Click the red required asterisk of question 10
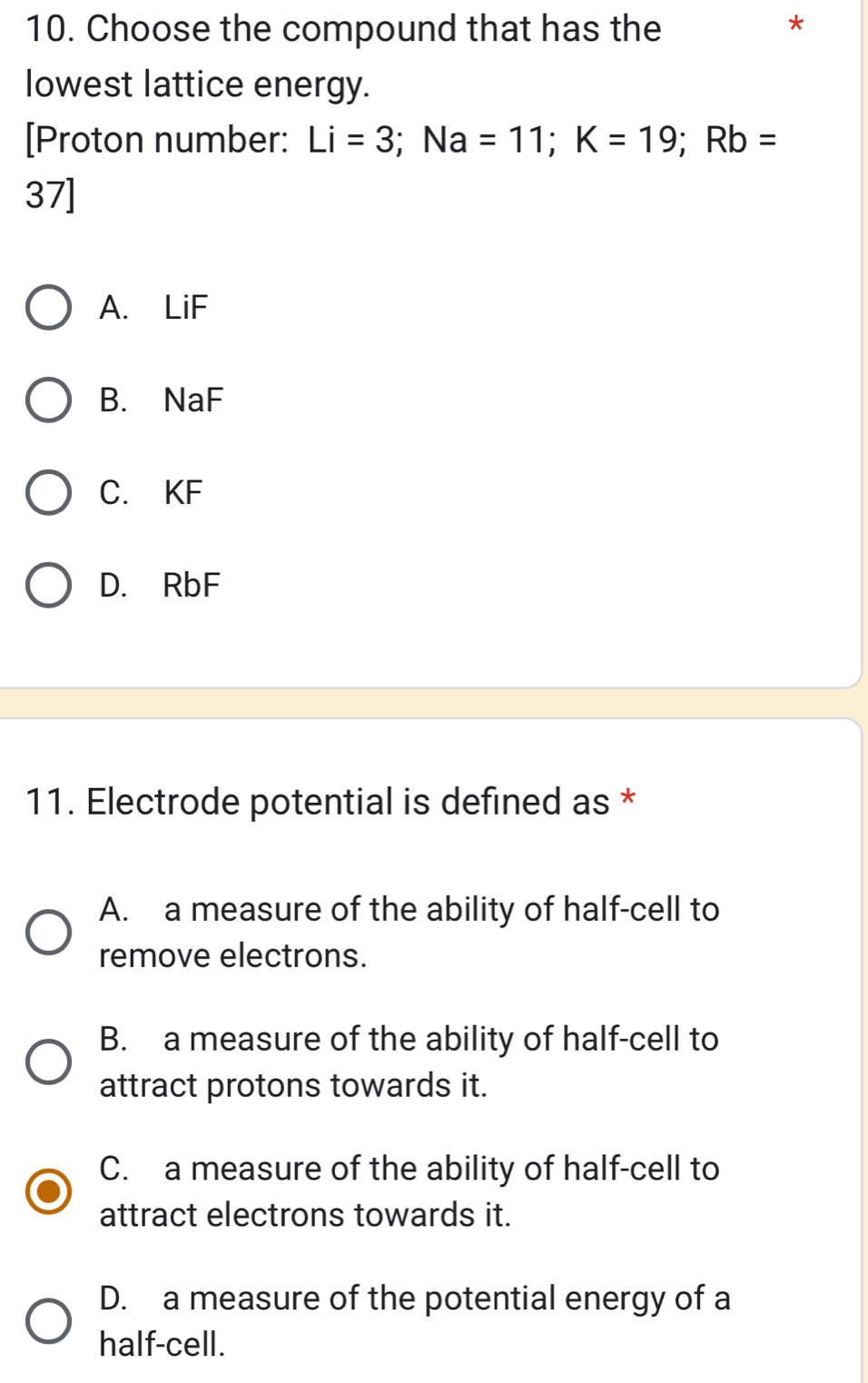The width and height of the screenshot is (868, 1383). [796, 25]
